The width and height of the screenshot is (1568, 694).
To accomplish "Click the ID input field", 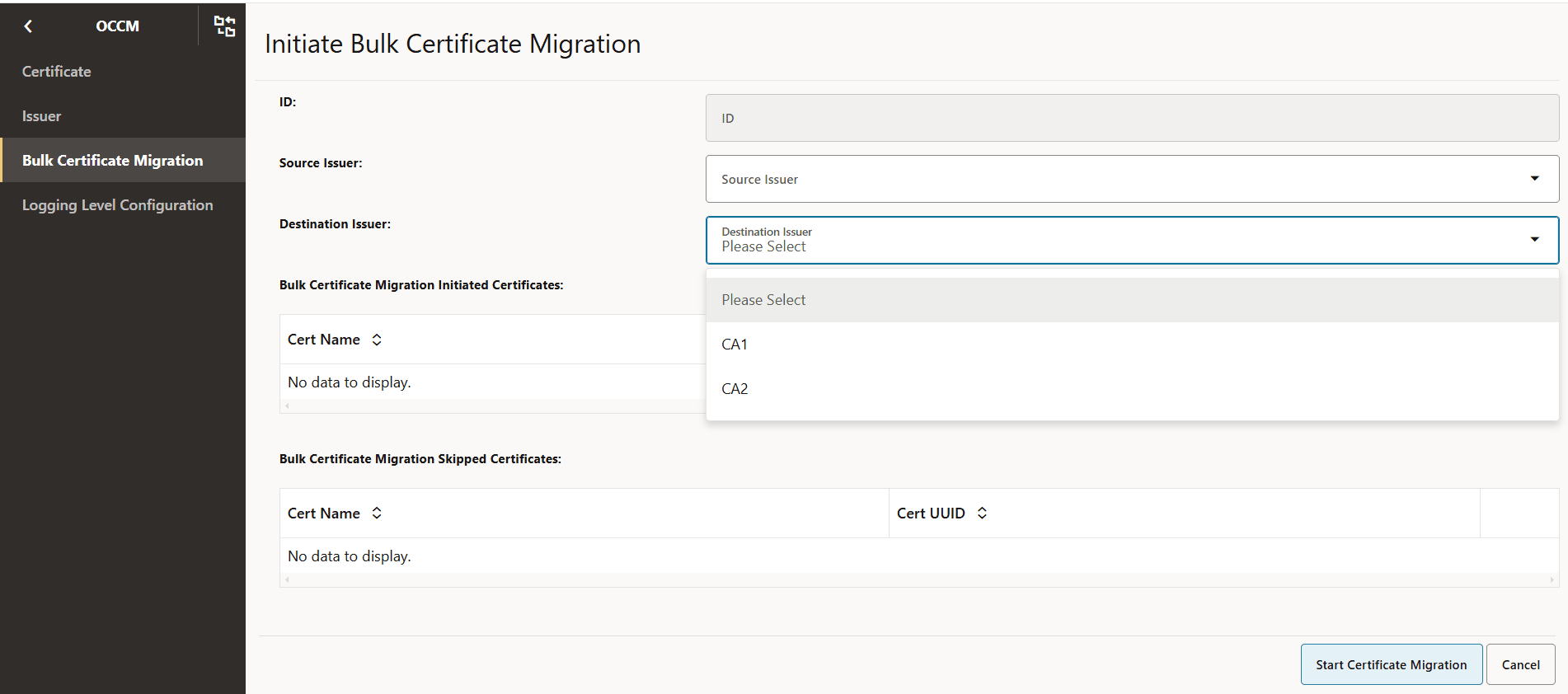I will [x=1132, y=118].
